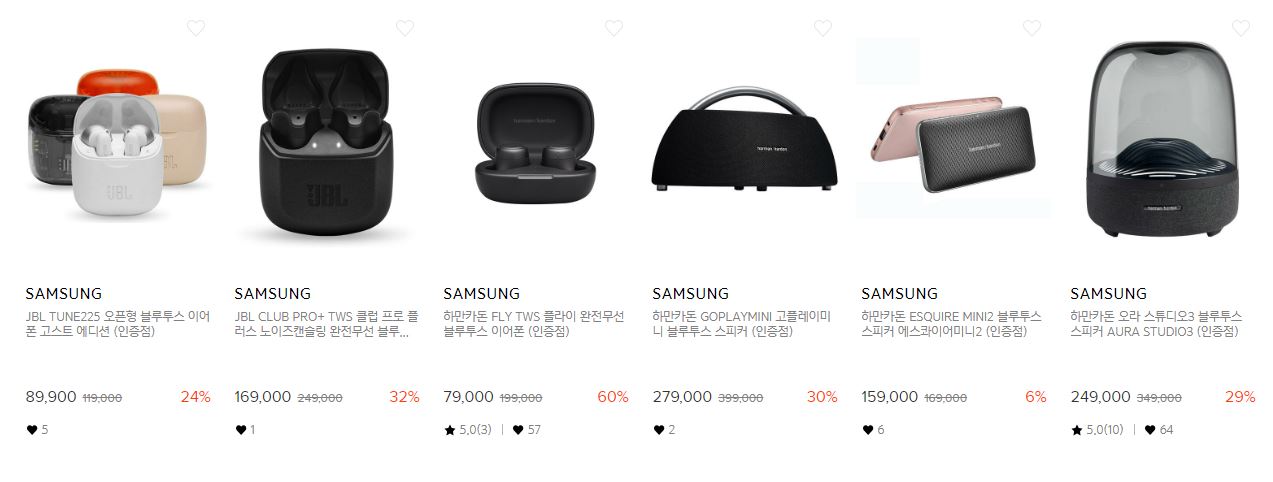Viewport: 1273px width, 482px height.
Task: Click the star rating 5.0(3) on FLY TWS
Action: (467, 430)
